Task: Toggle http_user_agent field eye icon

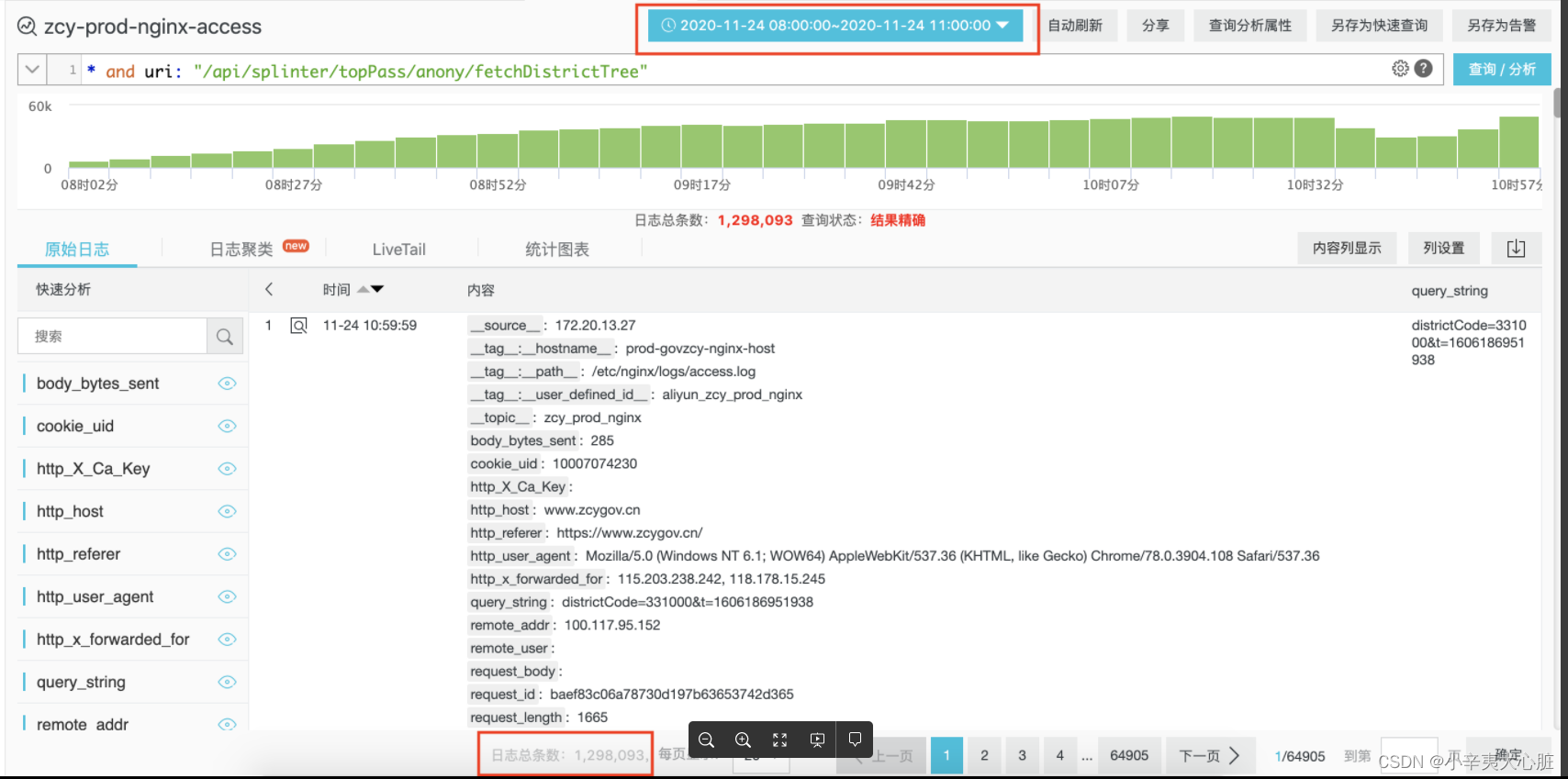Action: pyautogui.click(x=227, y=596)
